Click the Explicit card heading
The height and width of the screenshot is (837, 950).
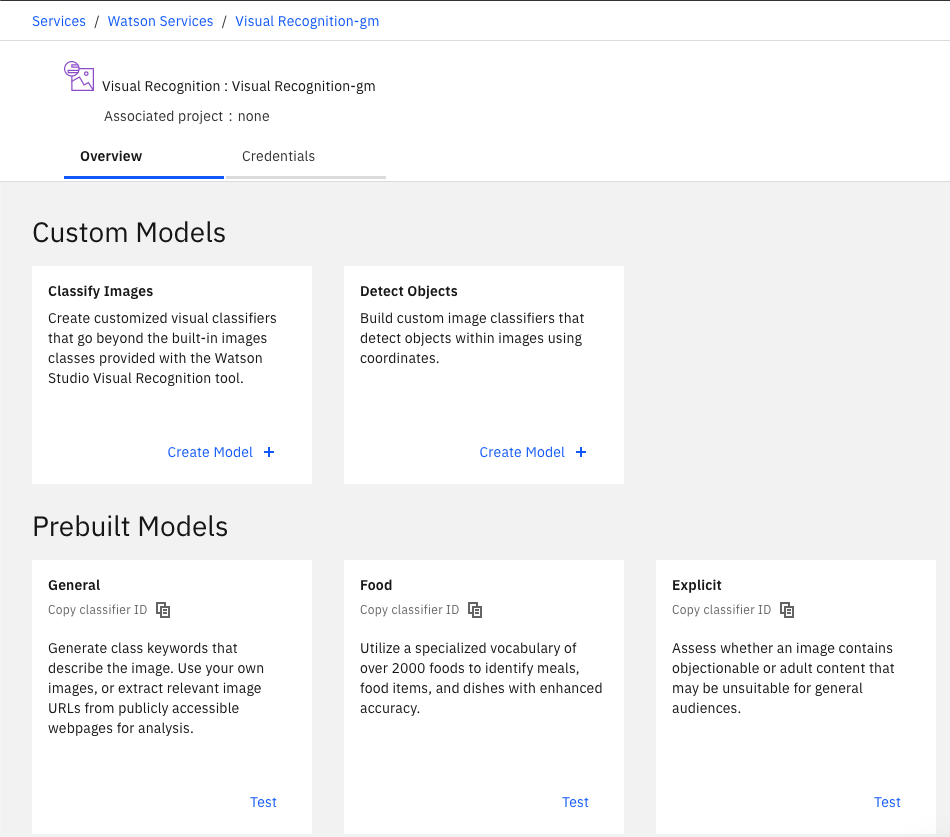coord(697,585)
